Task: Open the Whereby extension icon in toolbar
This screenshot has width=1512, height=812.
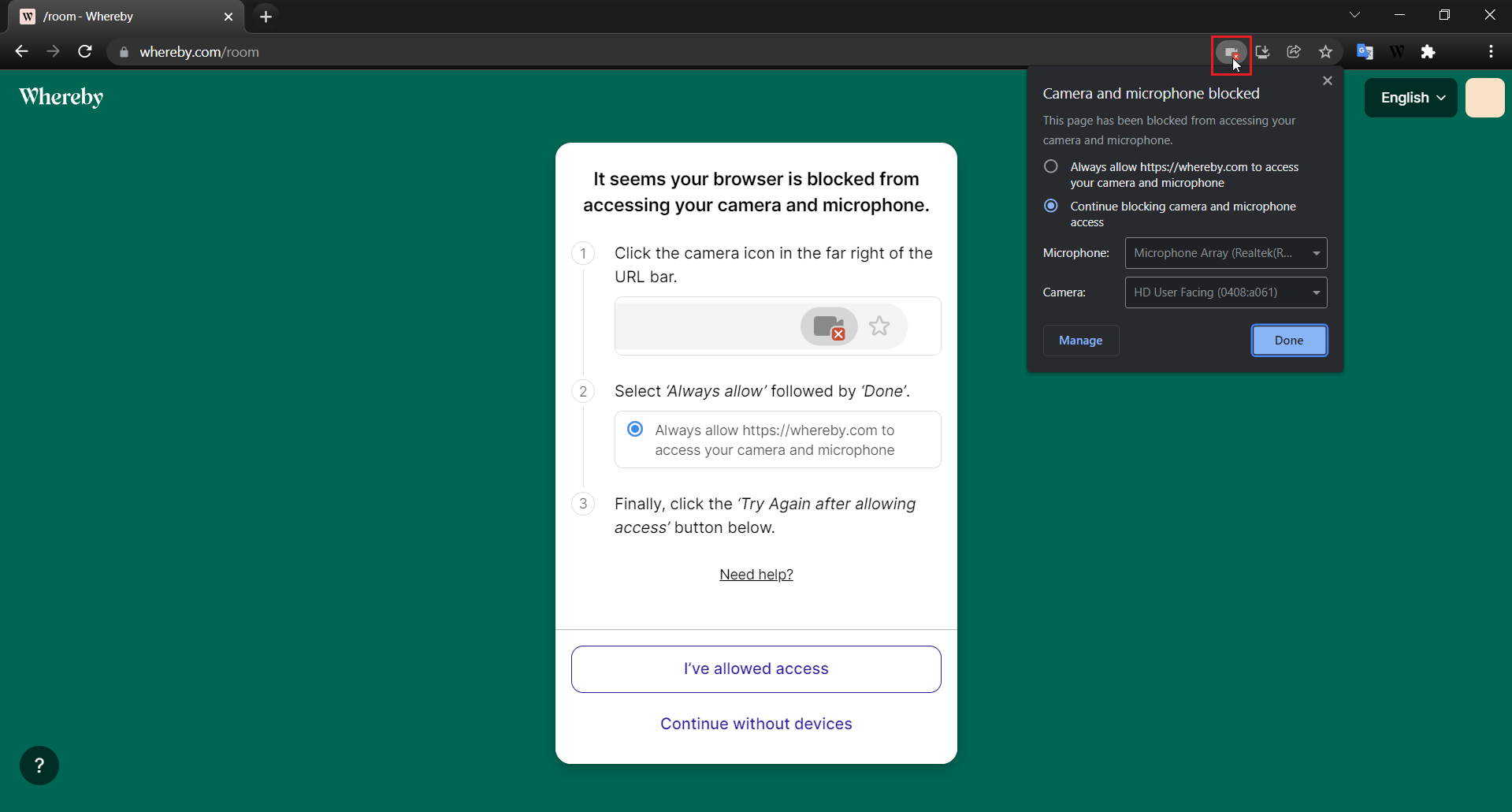Action: coord(1396,52)
